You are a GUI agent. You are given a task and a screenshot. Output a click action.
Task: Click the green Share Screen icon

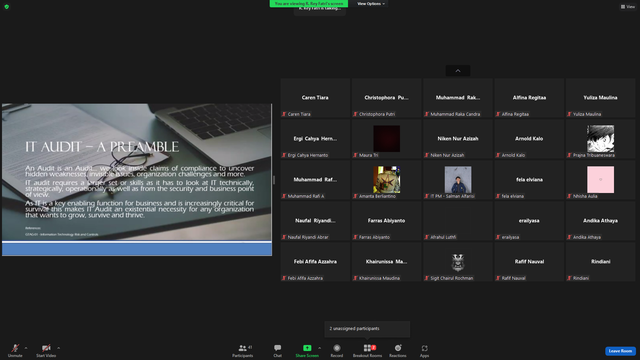click(x=307, y=348)
